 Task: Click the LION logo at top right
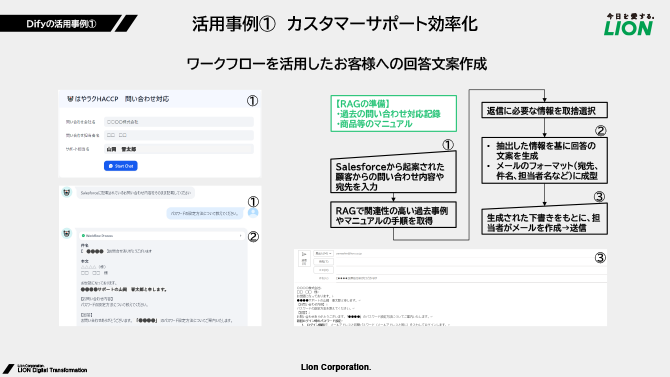[x=629, y=24]
